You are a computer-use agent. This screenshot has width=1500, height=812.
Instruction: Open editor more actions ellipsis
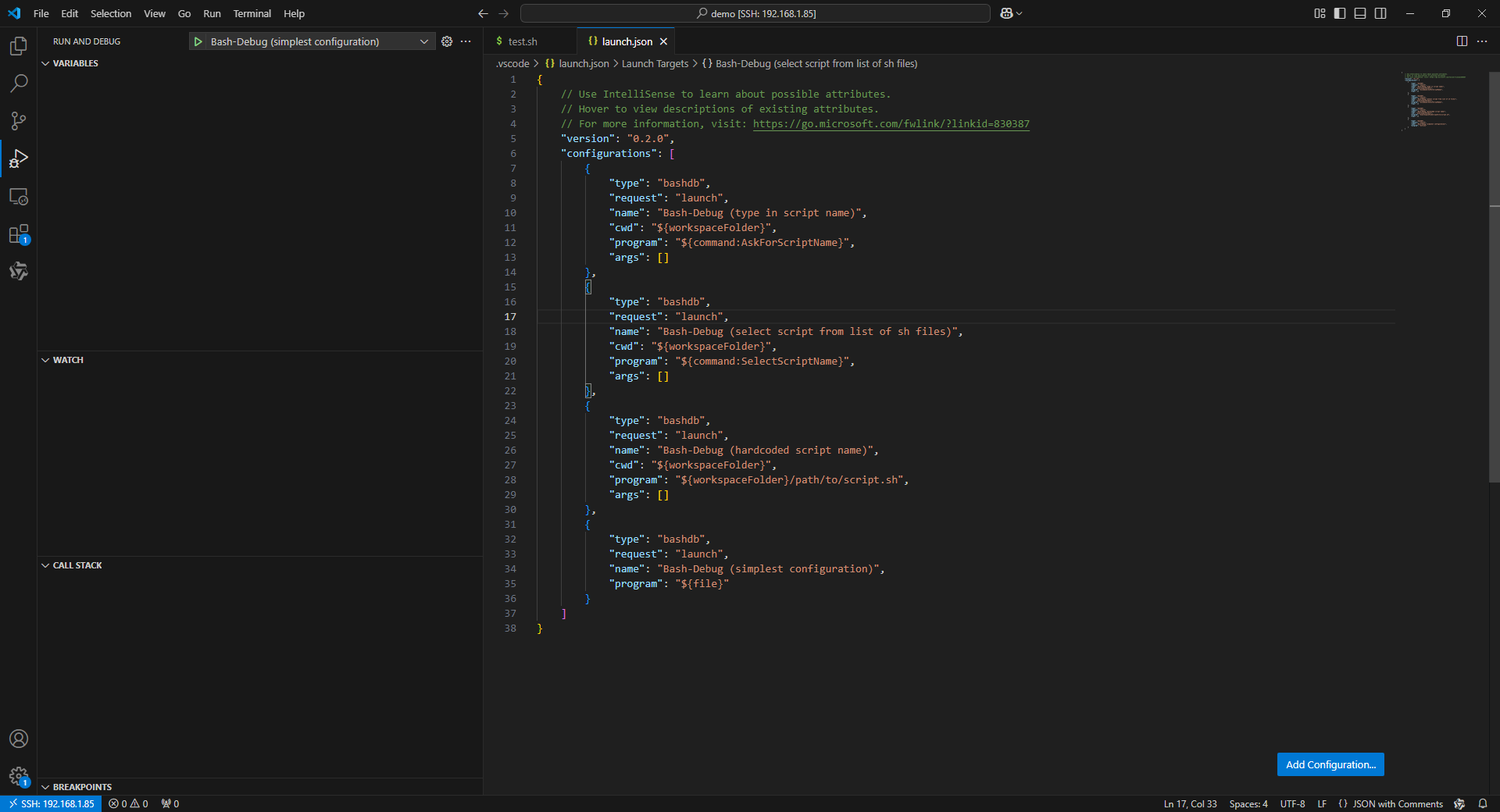pos(1482,41)
